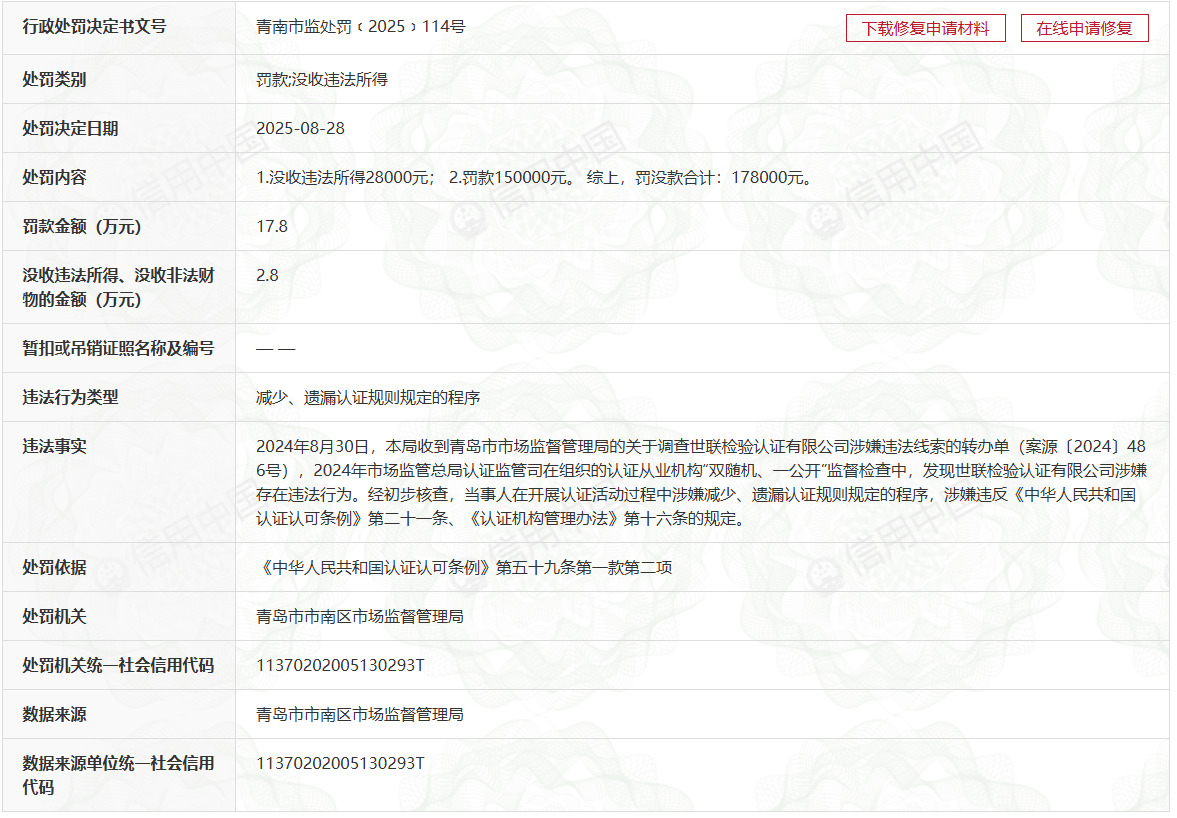
Task: Click the 违法行为类型 value text
Action: (368, 397)
